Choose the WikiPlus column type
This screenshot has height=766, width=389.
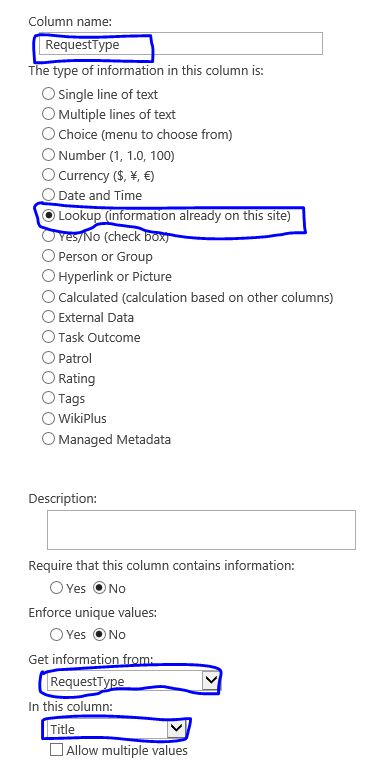48,418
